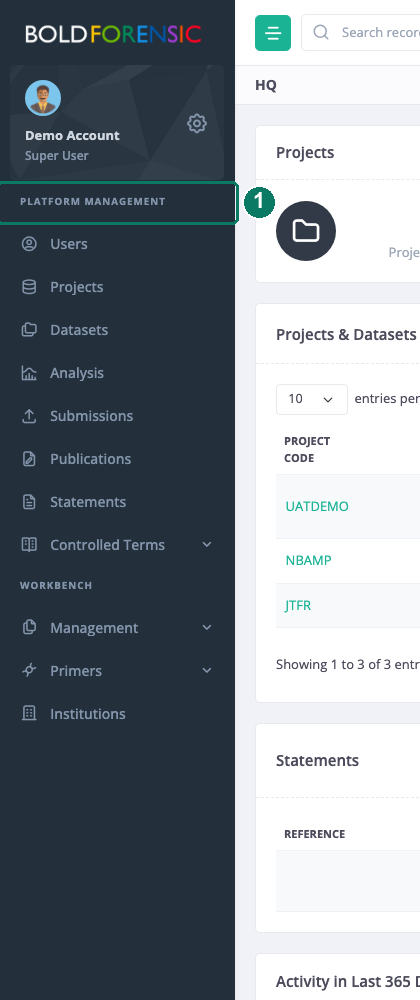Click the Datasets stacked-pages icon
The width and height of the screenshot is (420, 1000).
pyautogui.click(x=29, y=330)
